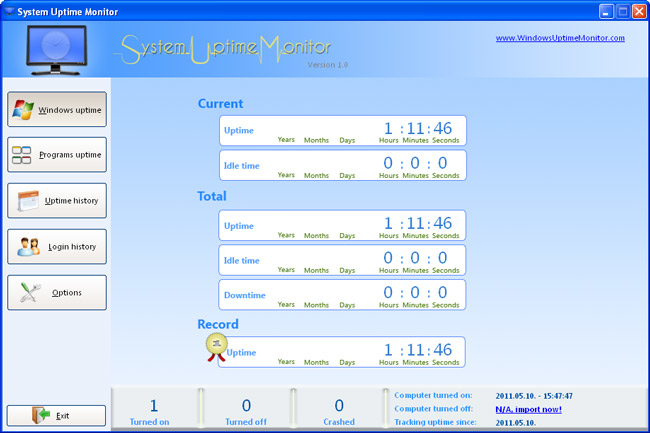Image resolution: width=650 pixels, height=433 pixels.
Task: Click the Turned off counter
Action: tap(246, 411)
